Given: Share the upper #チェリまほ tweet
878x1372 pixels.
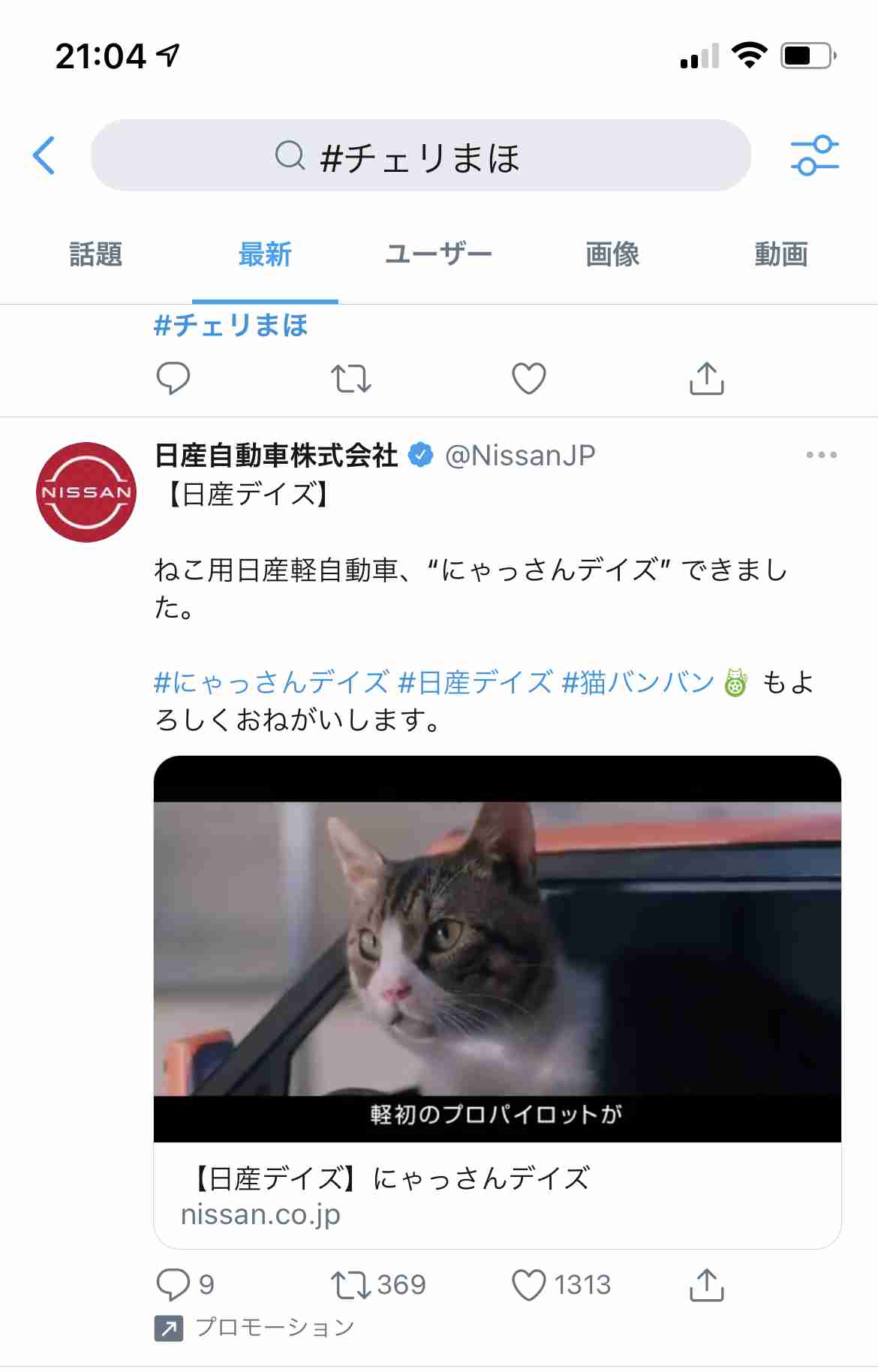Looking at the screenshot, I should (706, 378).
